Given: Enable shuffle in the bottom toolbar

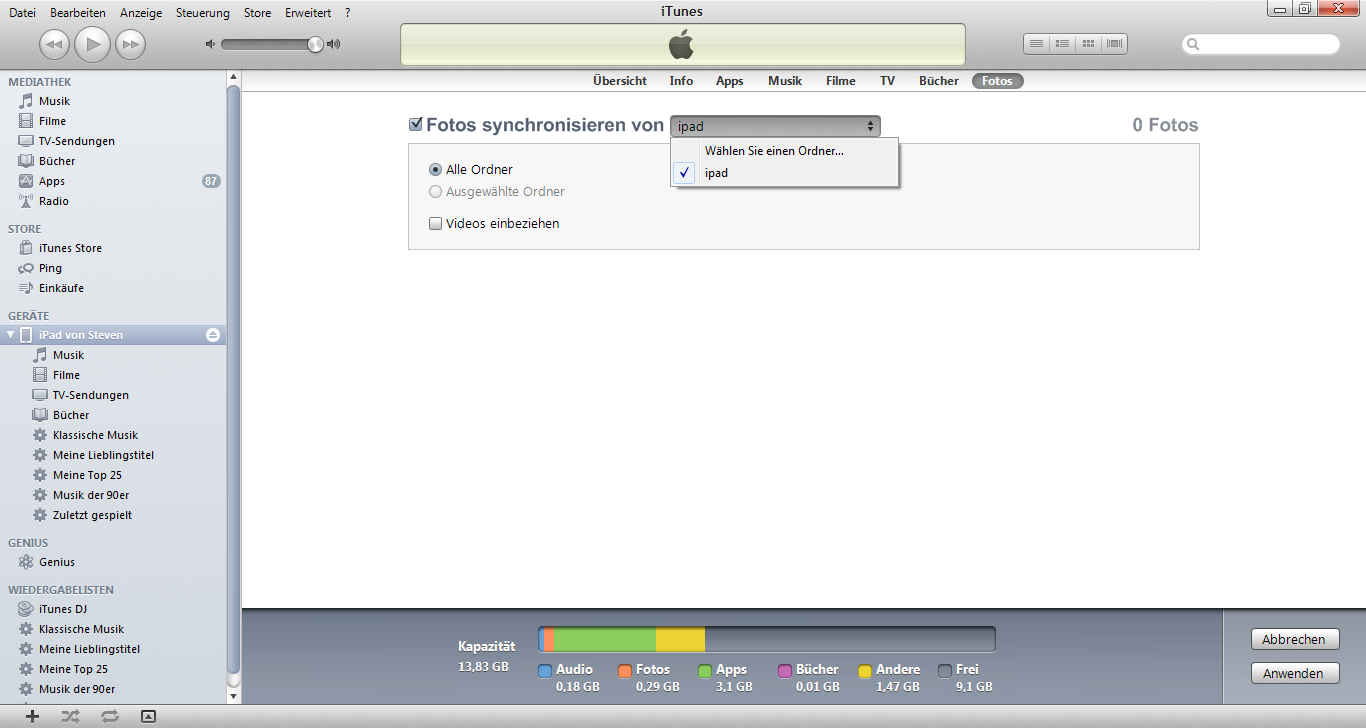Looking at the screenshot, I should click(x=68, y=716).
